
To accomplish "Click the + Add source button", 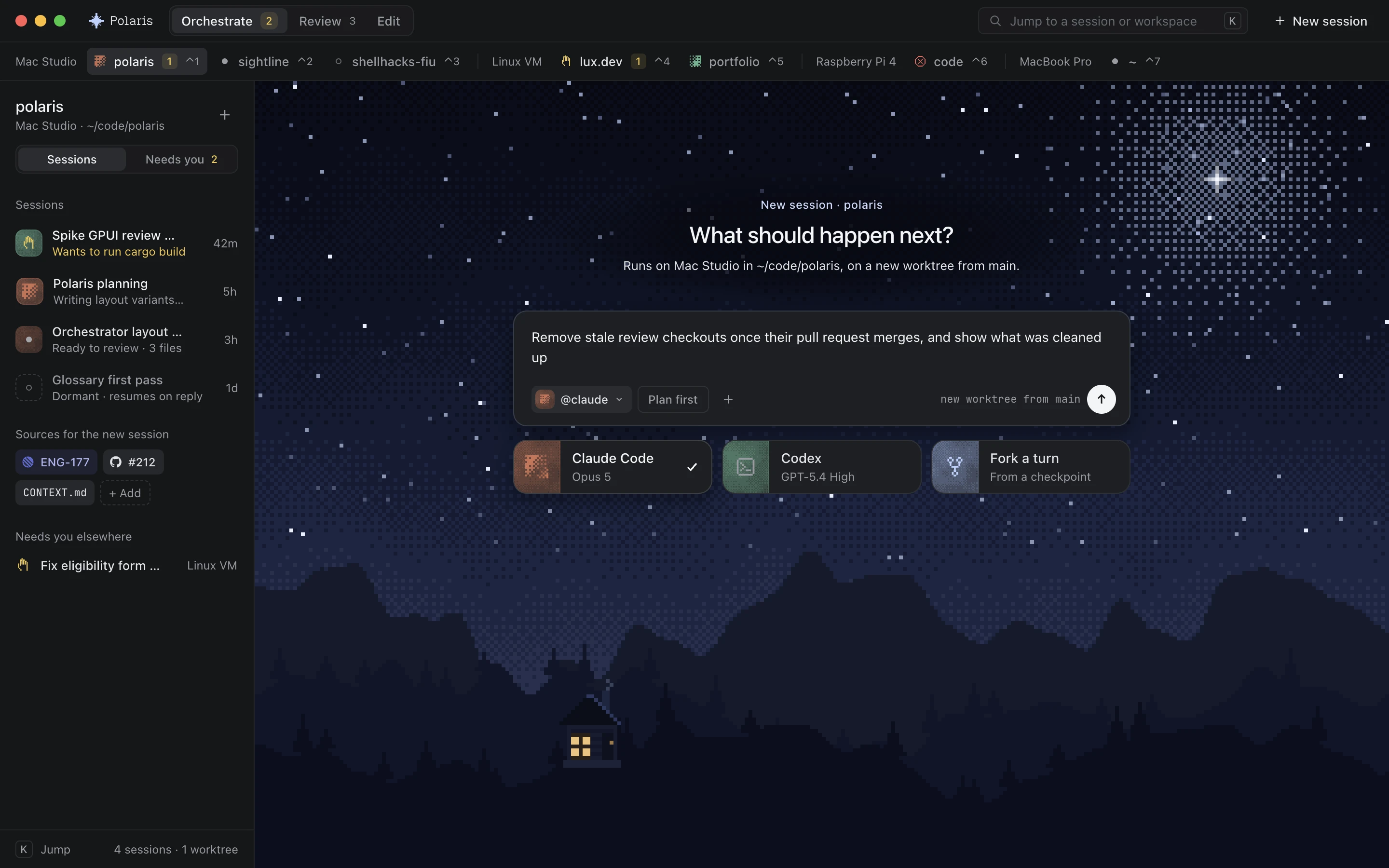I will [125, 492].
